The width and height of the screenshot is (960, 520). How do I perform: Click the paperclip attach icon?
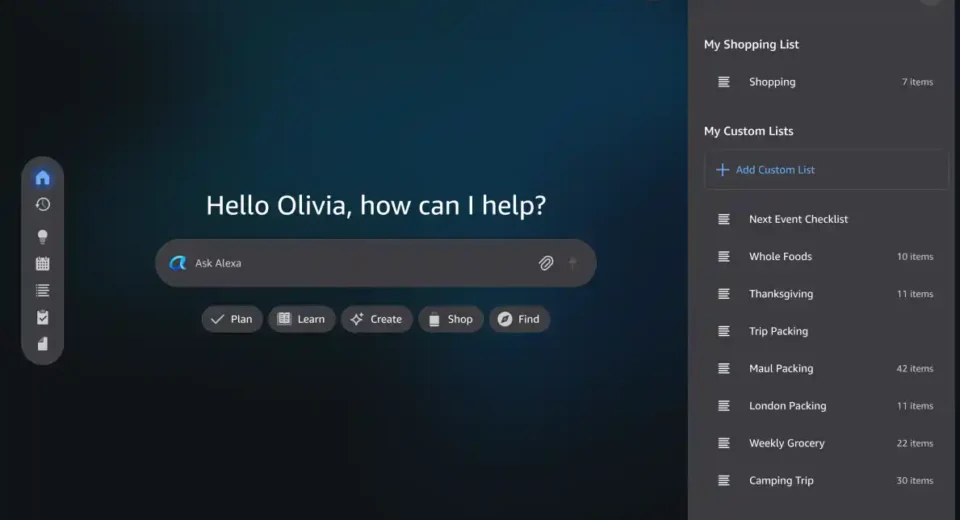tap(546, 263)
